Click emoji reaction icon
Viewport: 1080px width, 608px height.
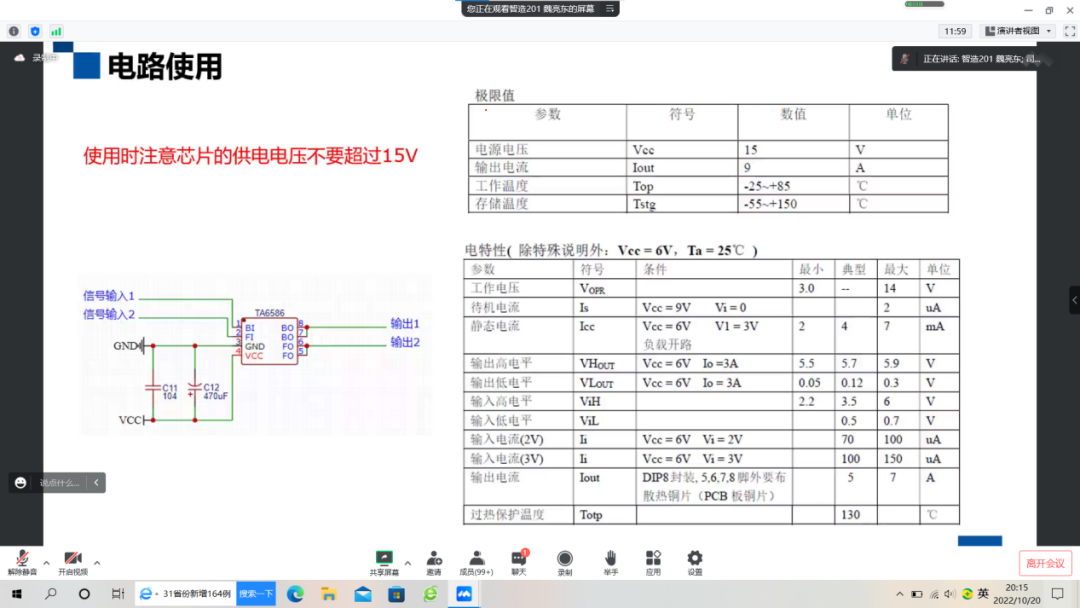pos(21,483)
